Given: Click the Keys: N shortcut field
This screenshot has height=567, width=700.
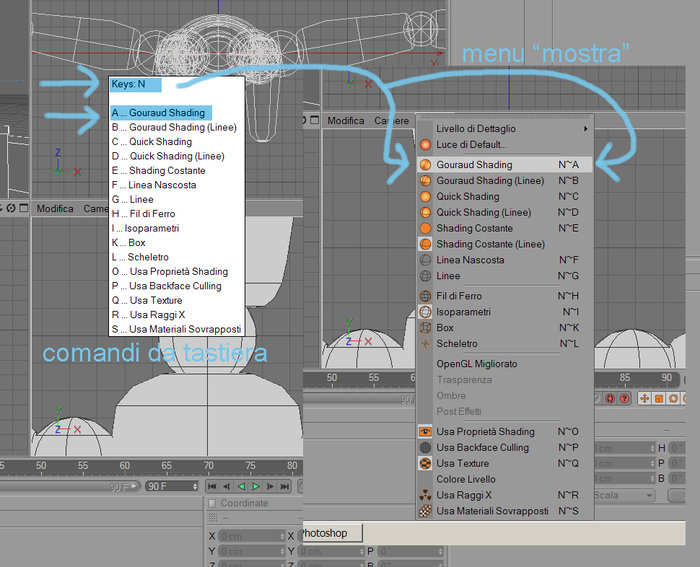Looking at the screenshot, I should [136, 84].
